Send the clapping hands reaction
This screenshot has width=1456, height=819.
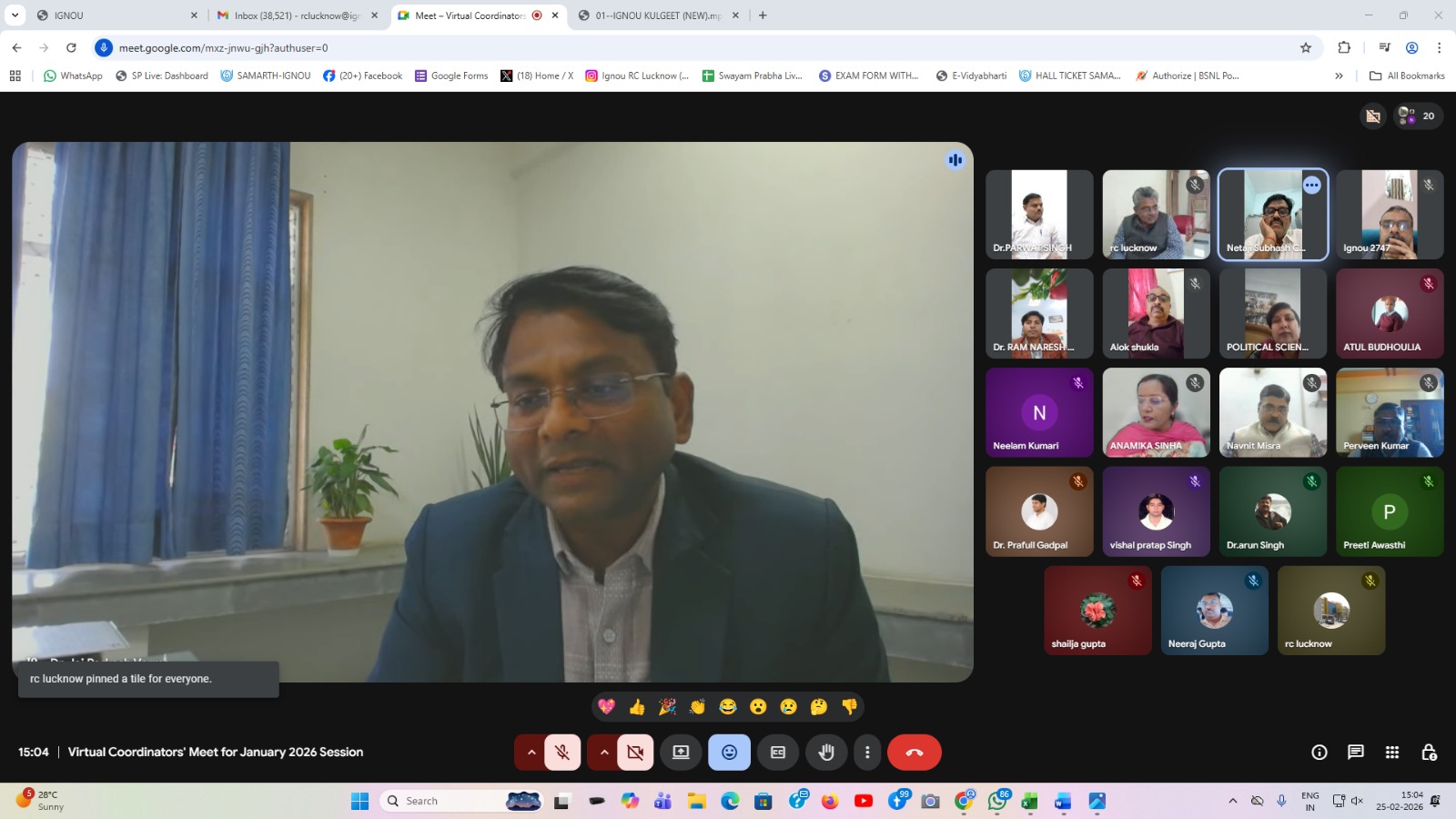697,707
